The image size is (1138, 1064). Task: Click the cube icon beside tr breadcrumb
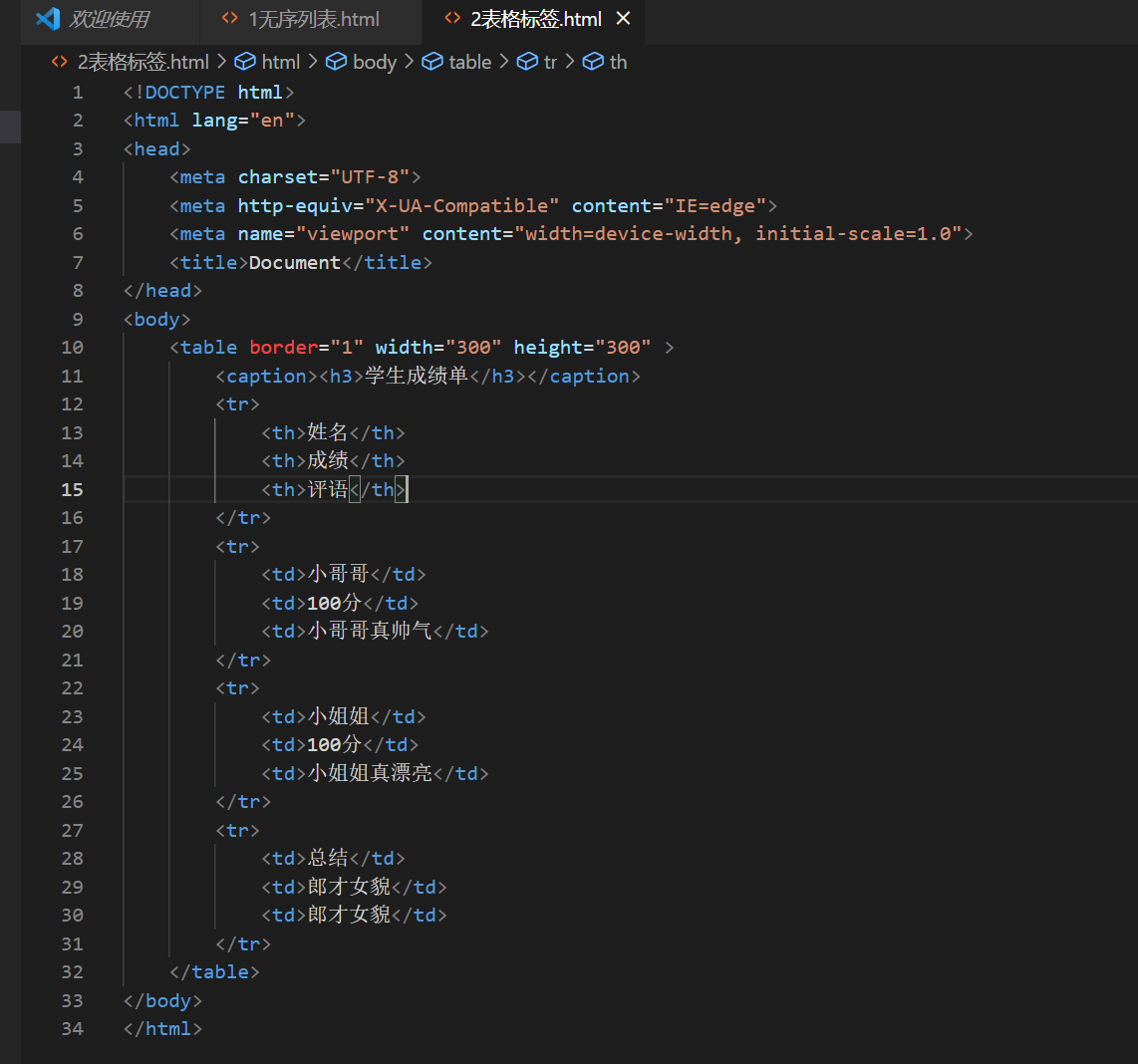(x=527, y=62)
